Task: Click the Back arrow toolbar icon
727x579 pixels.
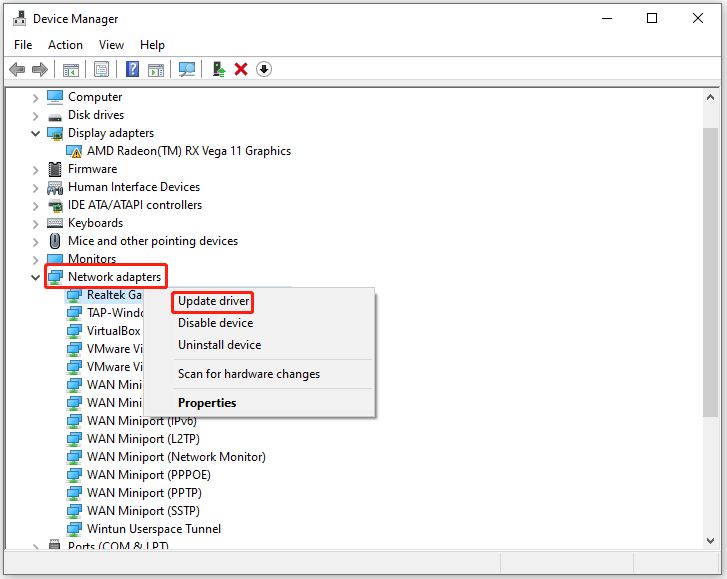Action: [x=17, y=69]
